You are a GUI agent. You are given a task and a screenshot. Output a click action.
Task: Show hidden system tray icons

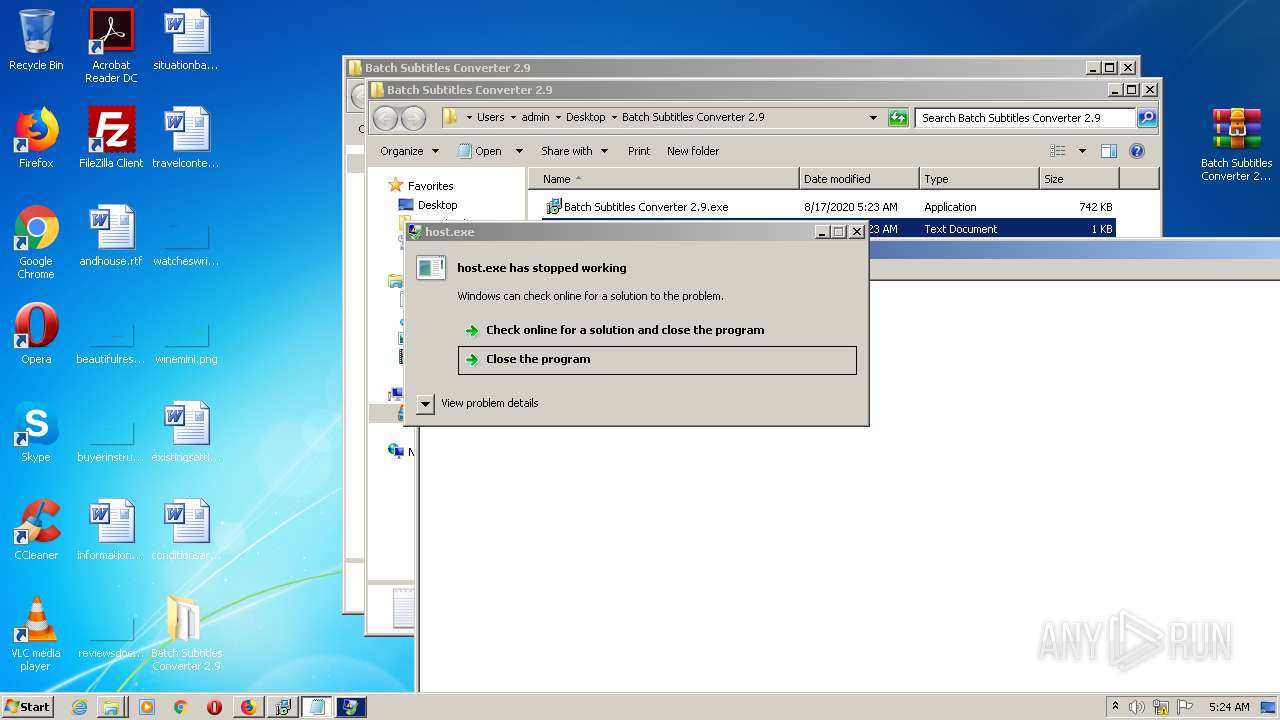pos(1115,707)
